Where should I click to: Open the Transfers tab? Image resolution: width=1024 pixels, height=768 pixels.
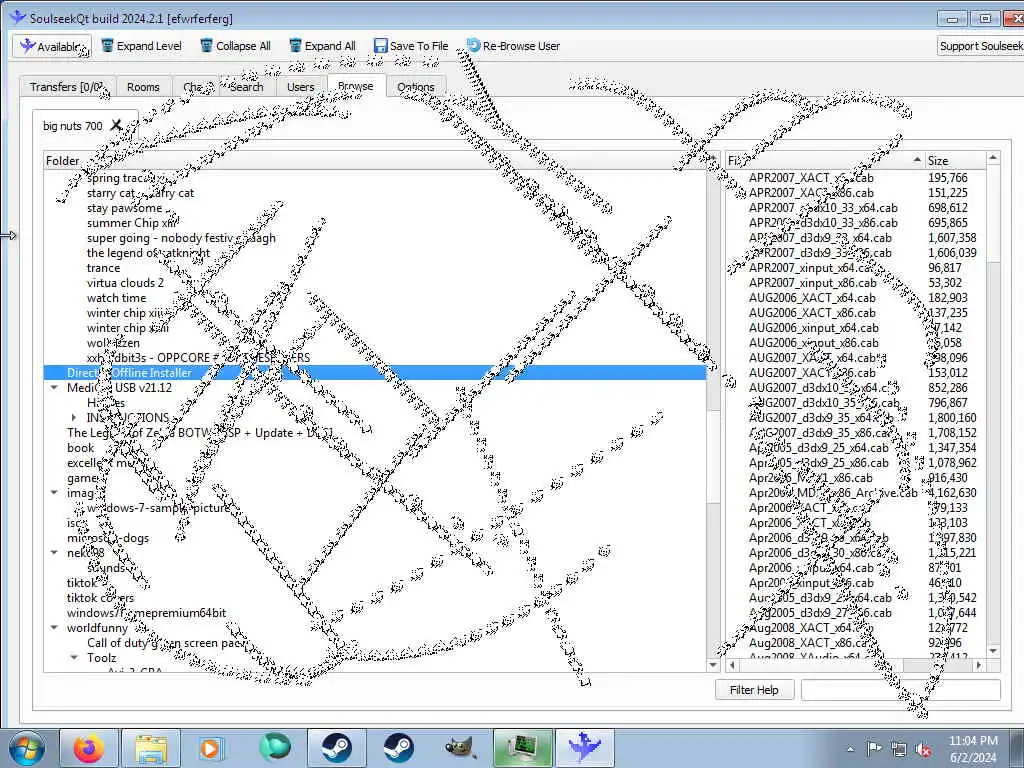tap(67, 87)
